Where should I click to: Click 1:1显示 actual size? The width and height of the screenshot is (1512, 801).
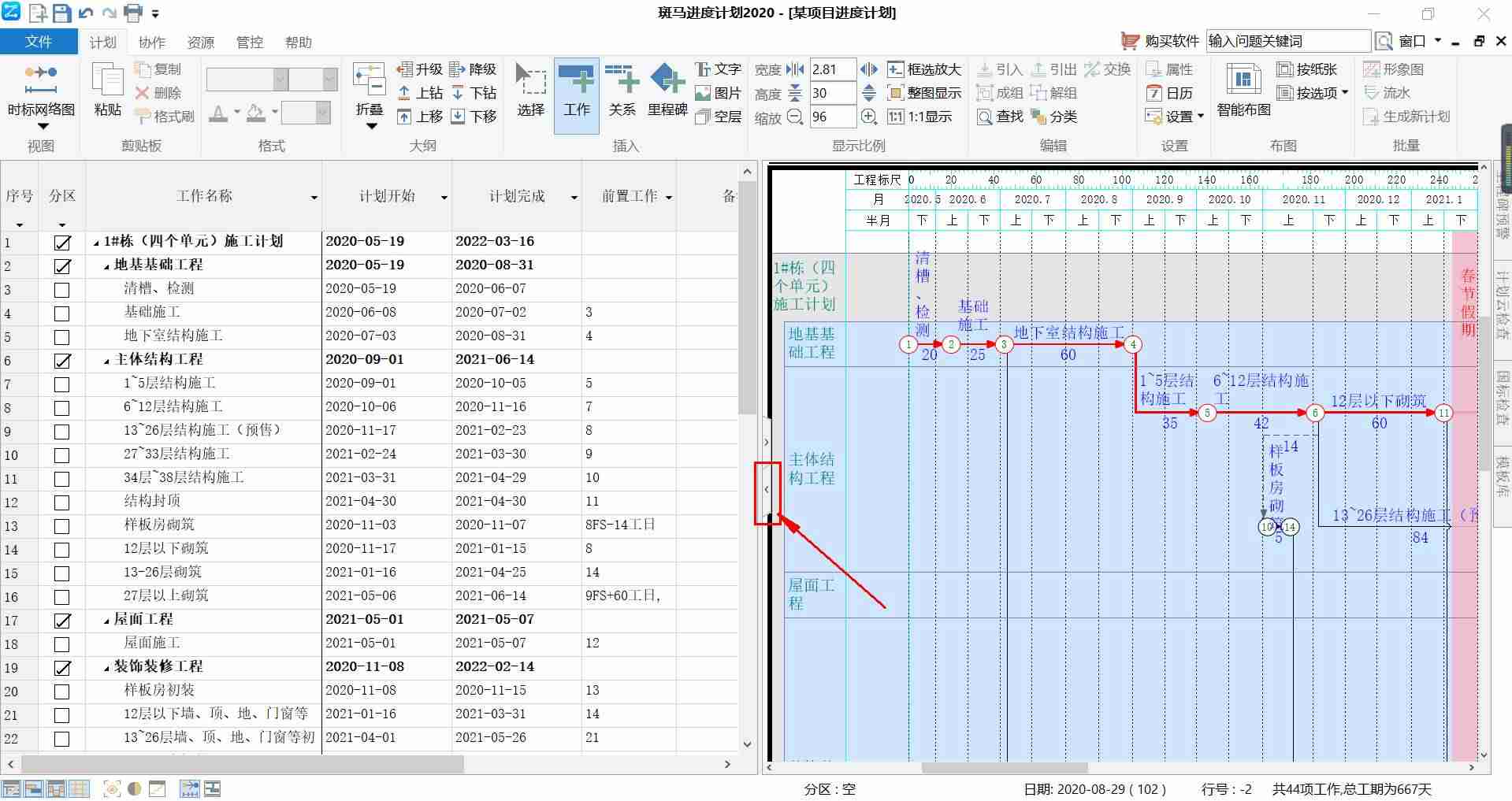coord(919,117)
